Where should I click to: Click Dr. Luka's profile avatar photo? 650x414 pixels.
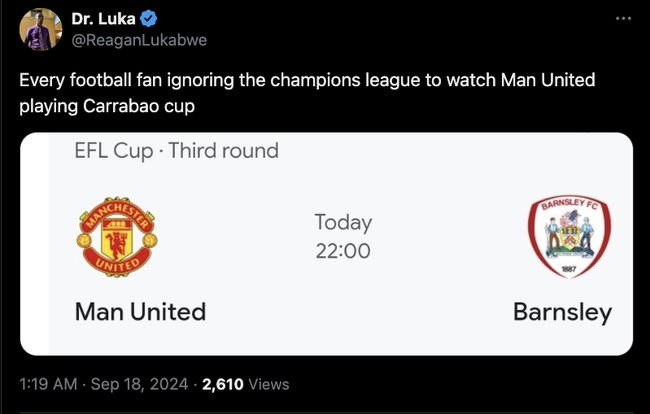38,29
